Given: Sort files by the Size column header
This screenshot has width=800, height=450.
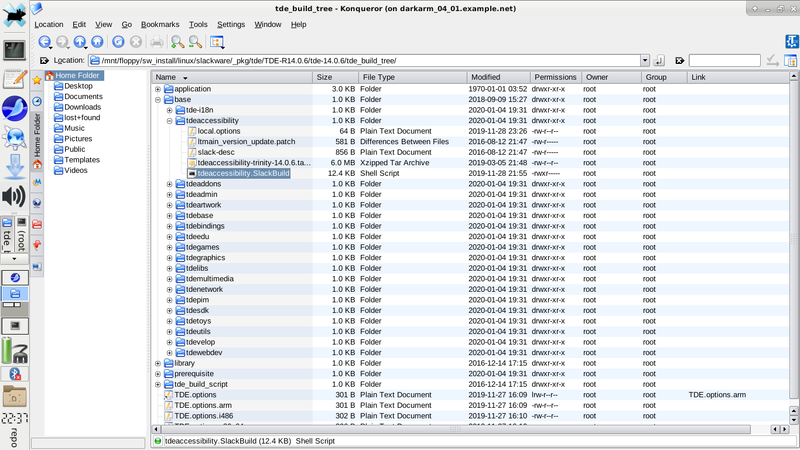Looking at the screenshot, I should point(324,77).
